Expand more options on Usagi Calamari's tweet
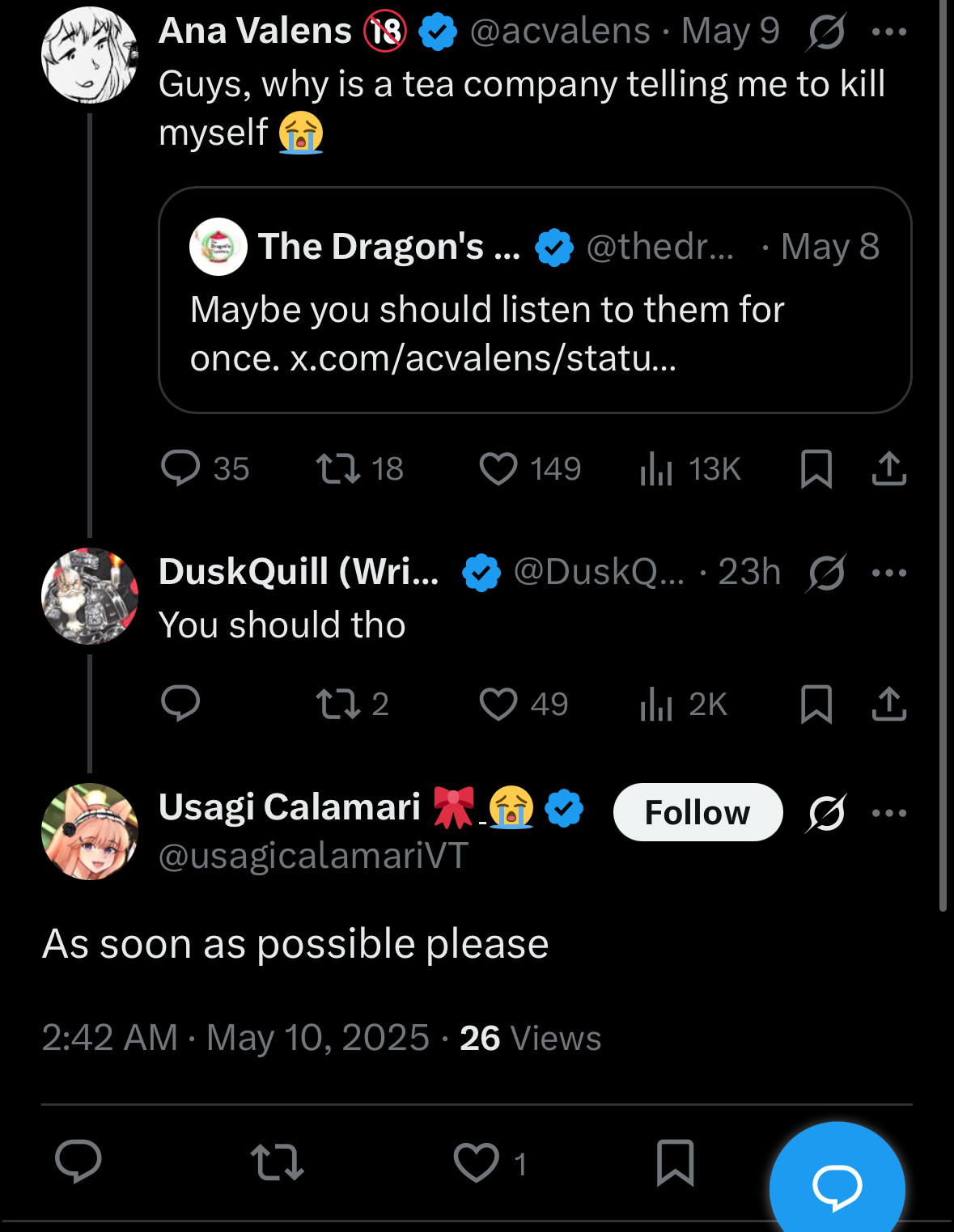The height and width of the screenshot is (1232, 954). pos(889,813)
